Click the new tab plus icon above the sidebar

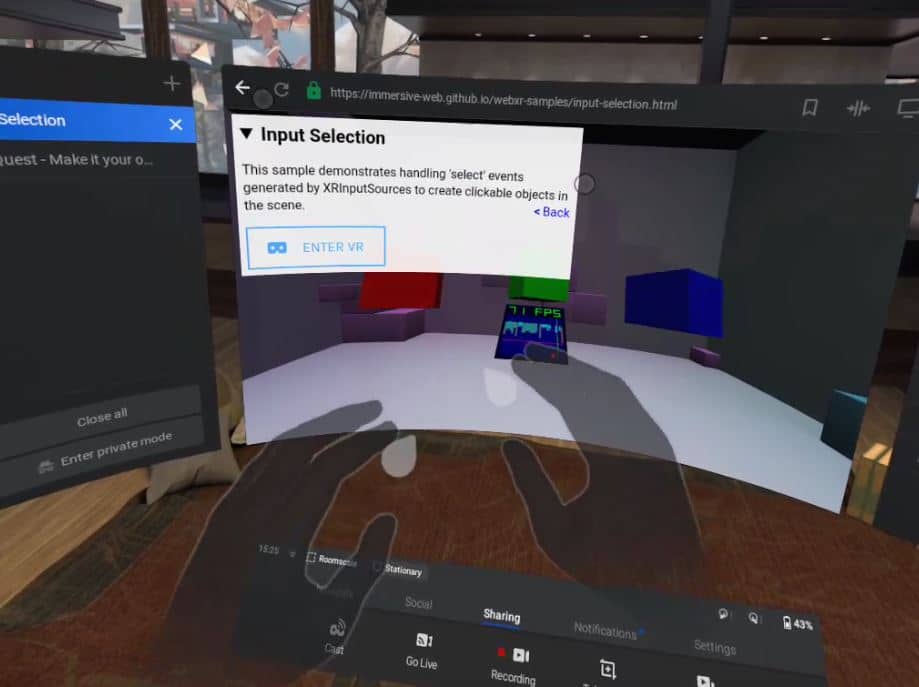pos(170,83)
